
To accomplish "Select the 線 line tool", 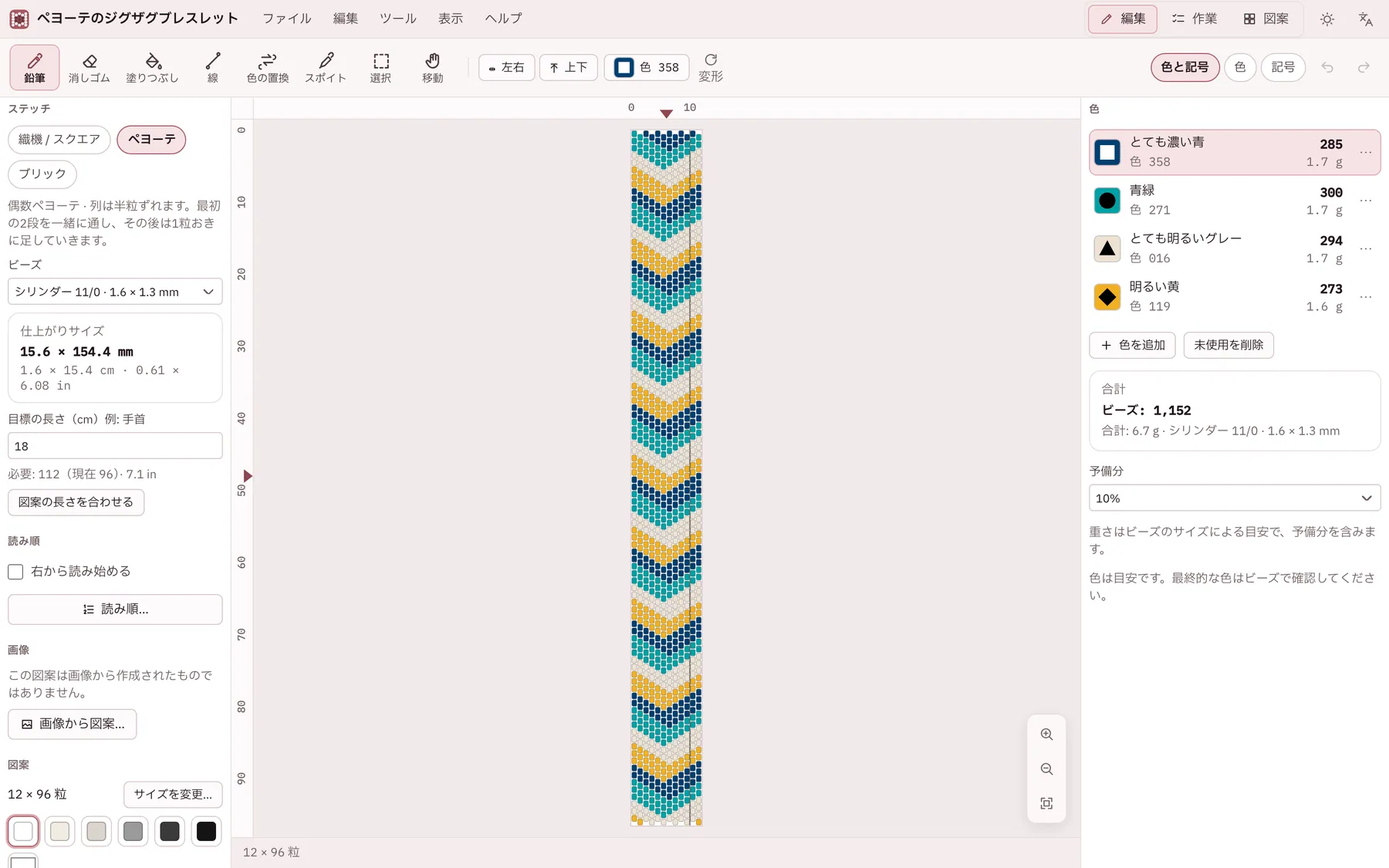I will tap(213, 67).
